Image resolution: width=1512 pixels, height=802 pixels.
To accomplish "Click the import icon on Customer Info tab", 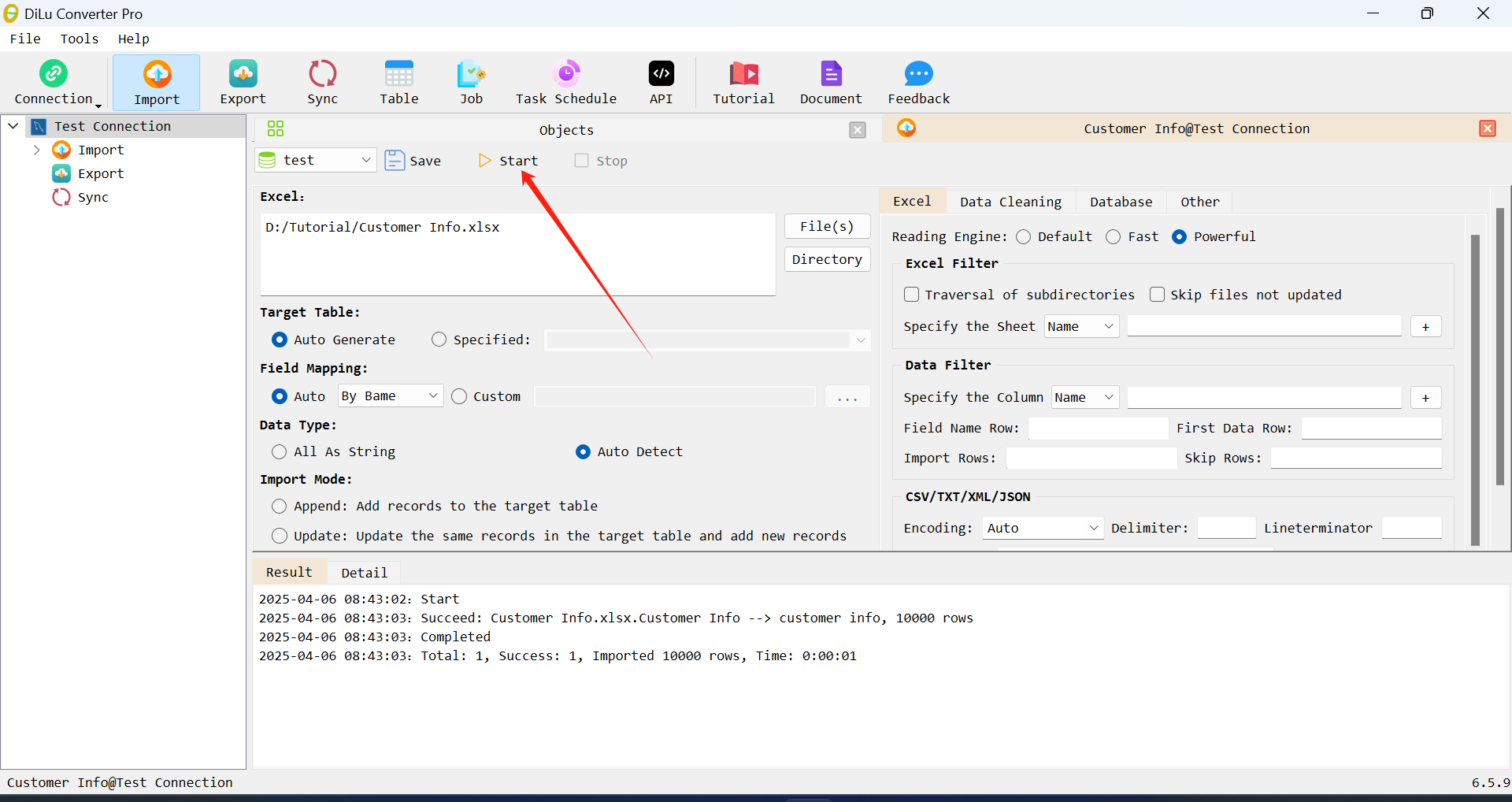I will (906, 128).
